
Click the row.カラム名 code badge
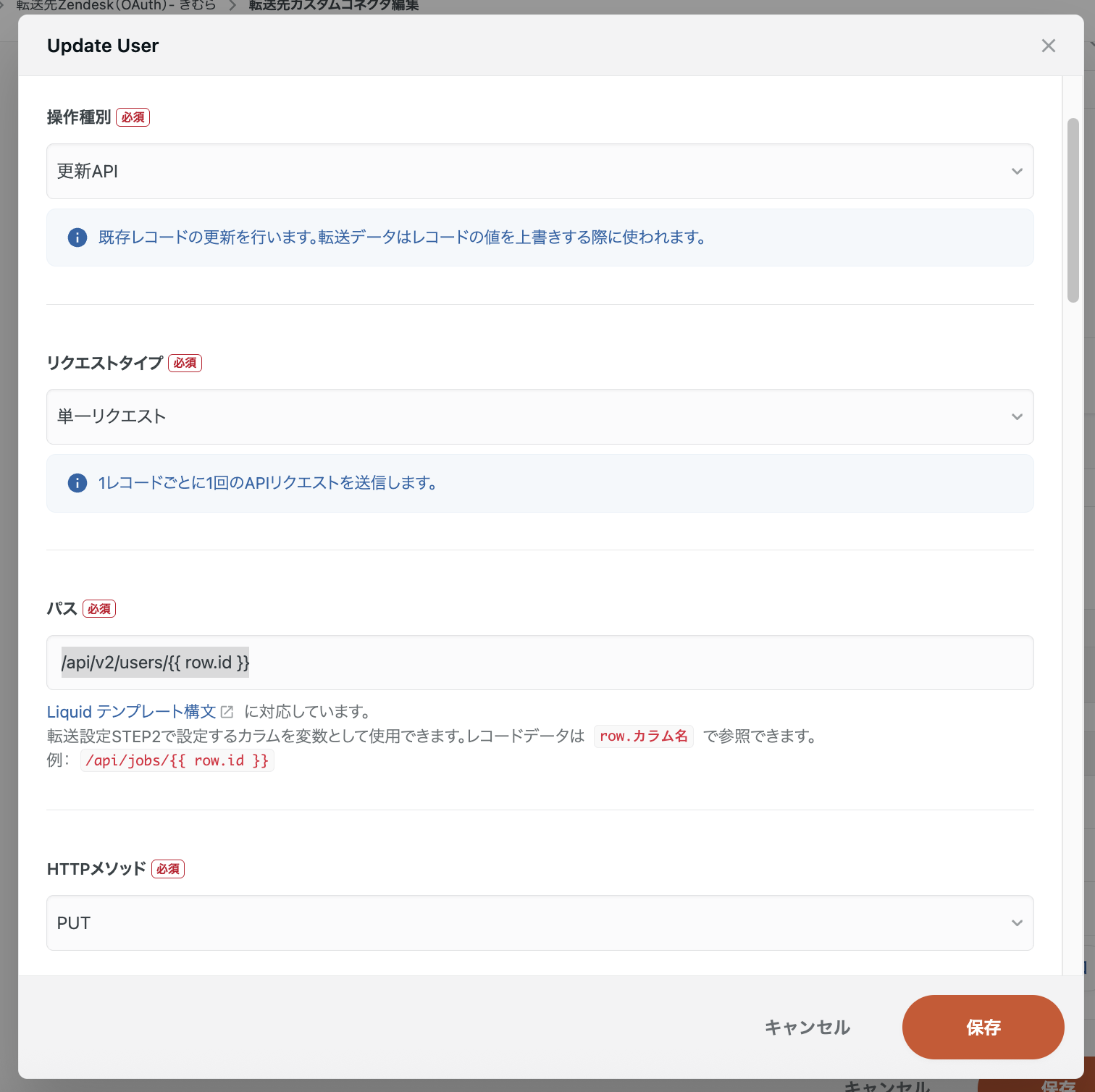643,736
